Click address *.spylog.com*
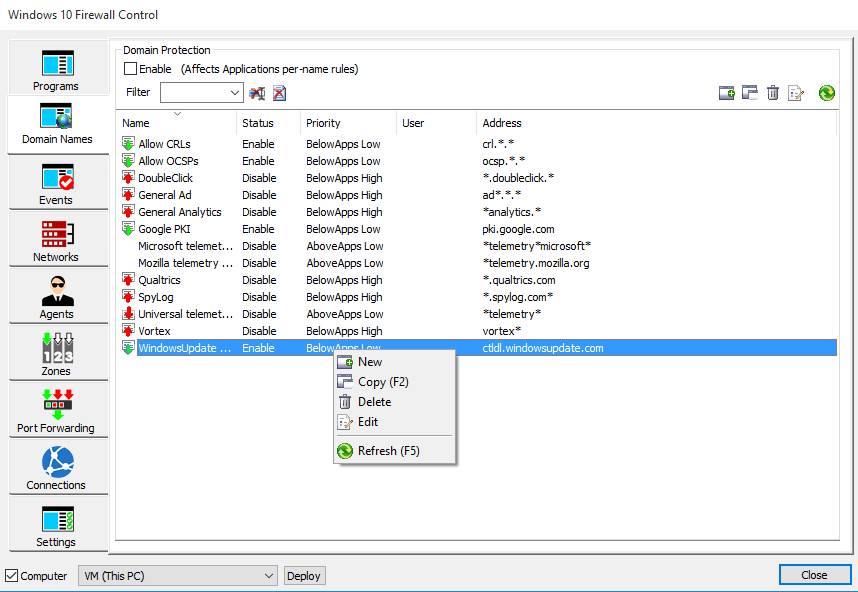 click(x=518, y=297)
